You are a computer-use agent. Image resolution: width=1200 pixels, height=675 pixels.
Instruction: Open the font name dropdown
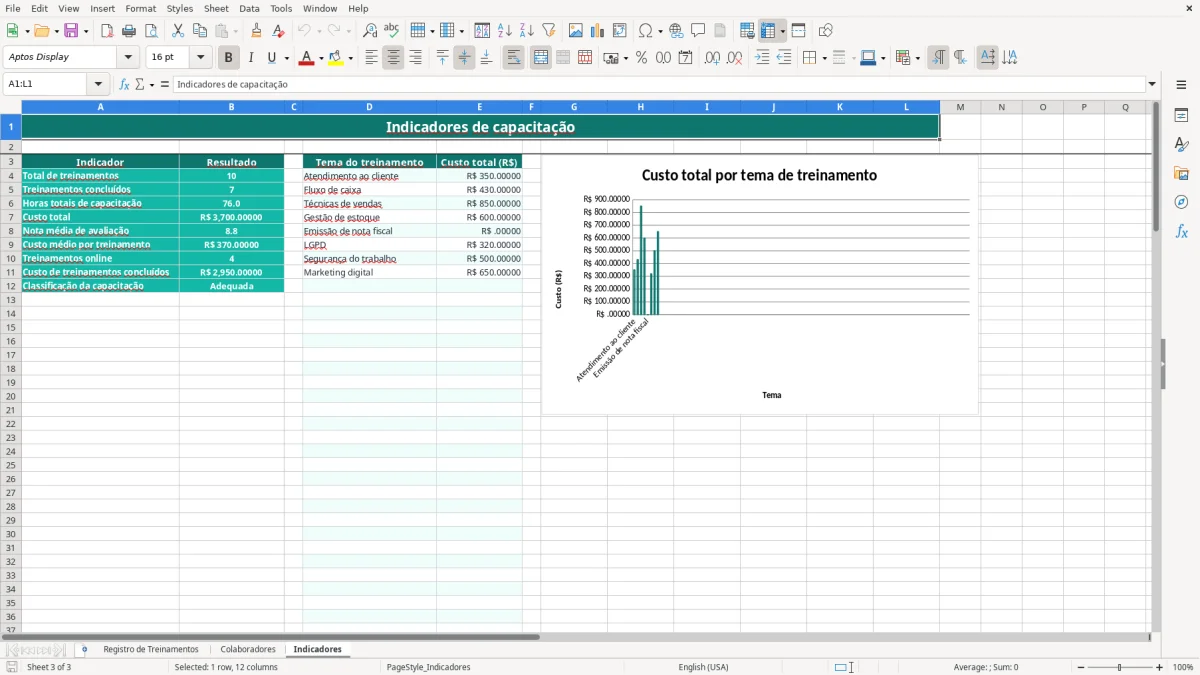[x=128, y=58]
